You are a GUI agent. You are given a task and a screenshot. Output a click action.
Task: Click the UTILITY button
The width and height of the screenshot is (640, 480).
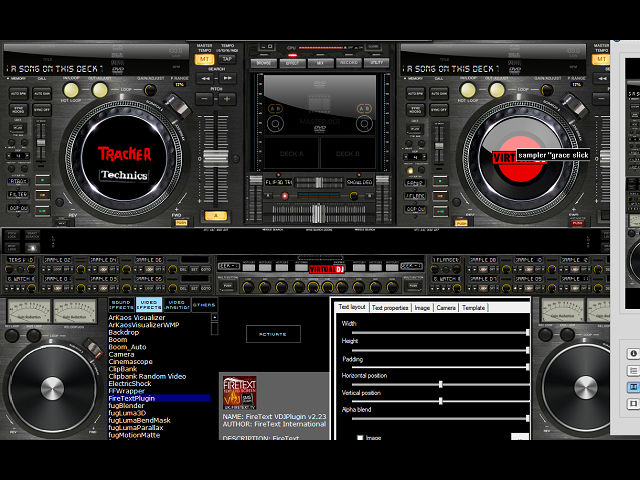click(x=376, y=63)
